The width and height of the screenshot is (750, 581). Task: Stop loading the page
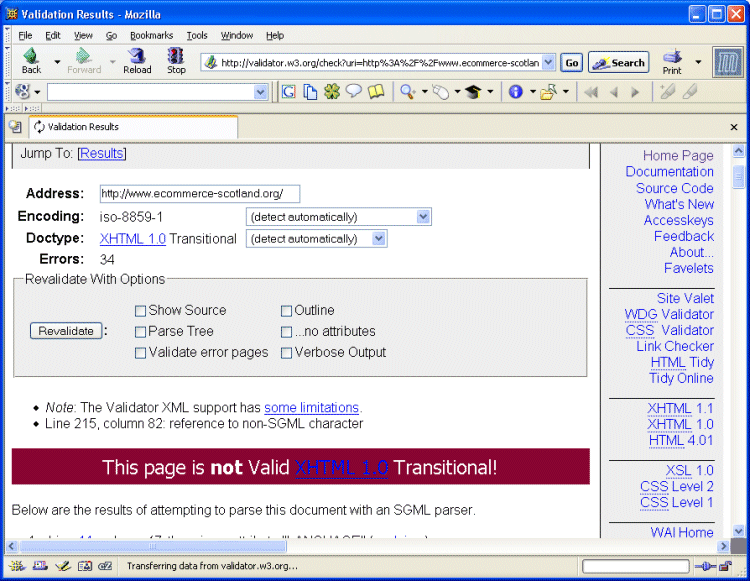coord(176,61)
